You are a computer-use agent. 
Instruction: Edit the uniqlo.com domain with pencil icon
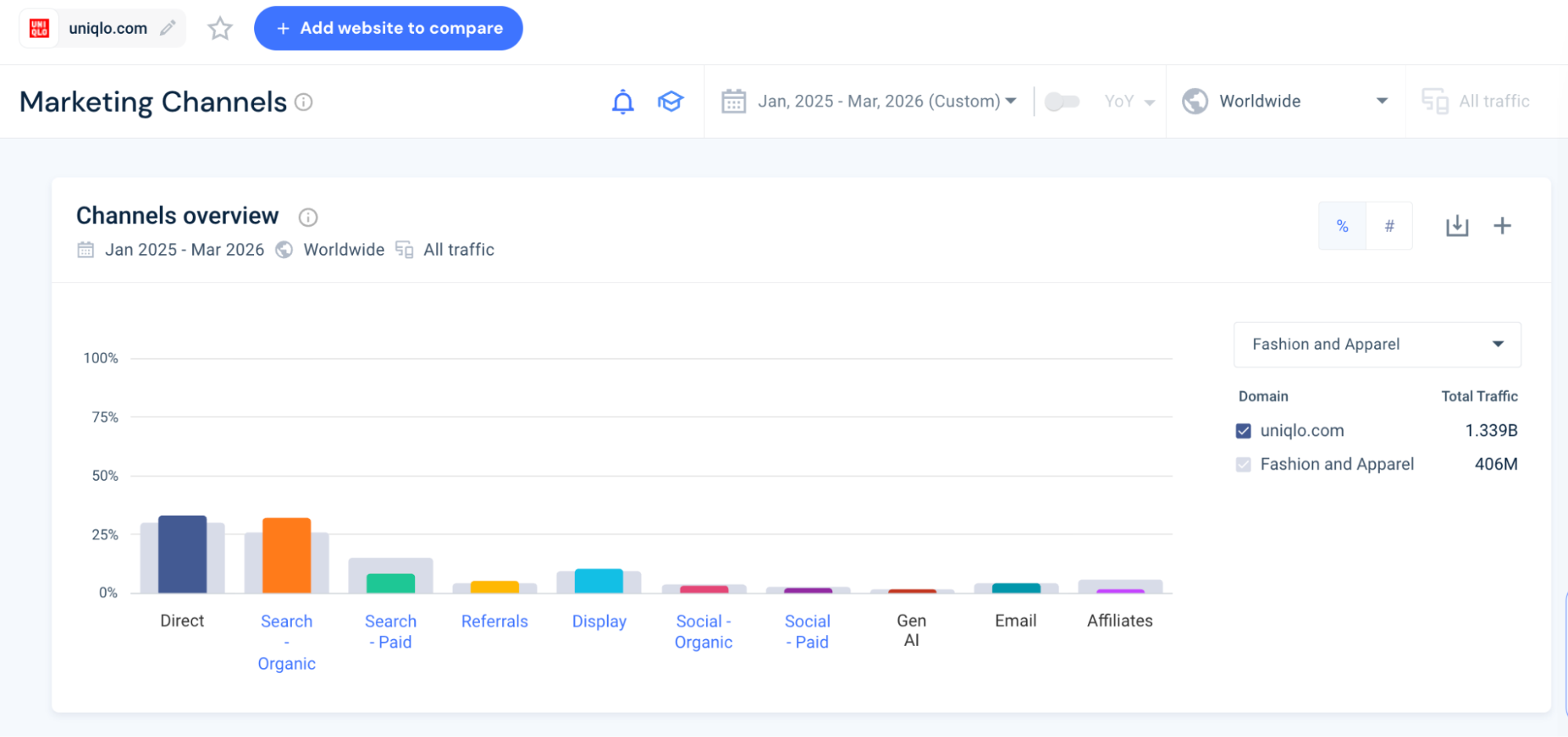point(168,28)
